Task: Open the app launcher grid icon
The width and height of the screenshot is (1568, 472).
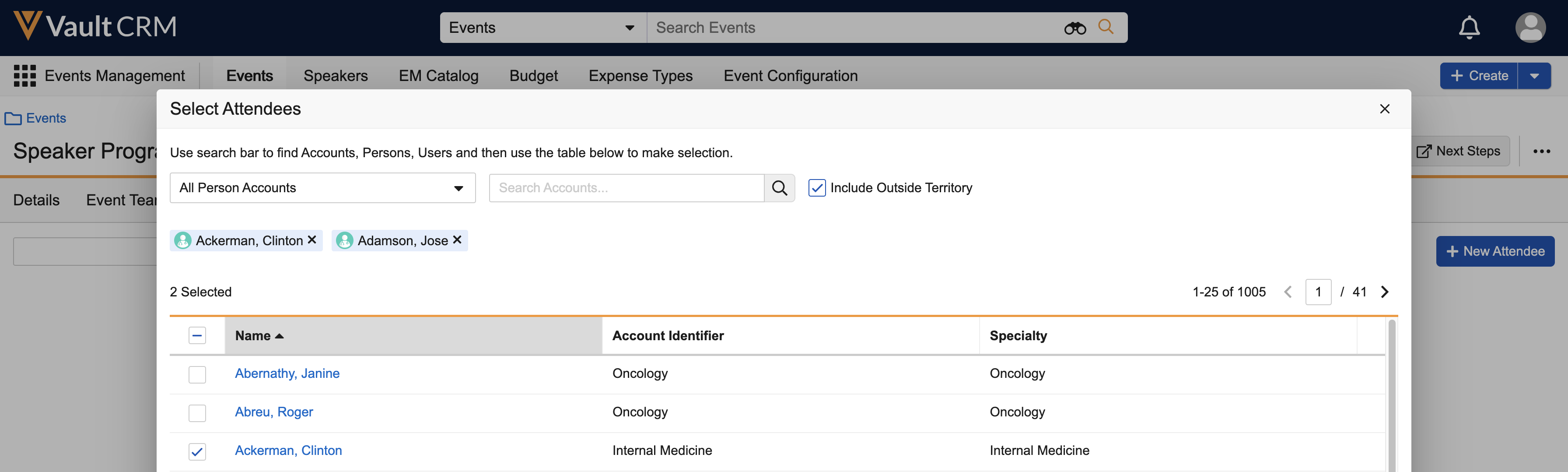Action: 25,75
